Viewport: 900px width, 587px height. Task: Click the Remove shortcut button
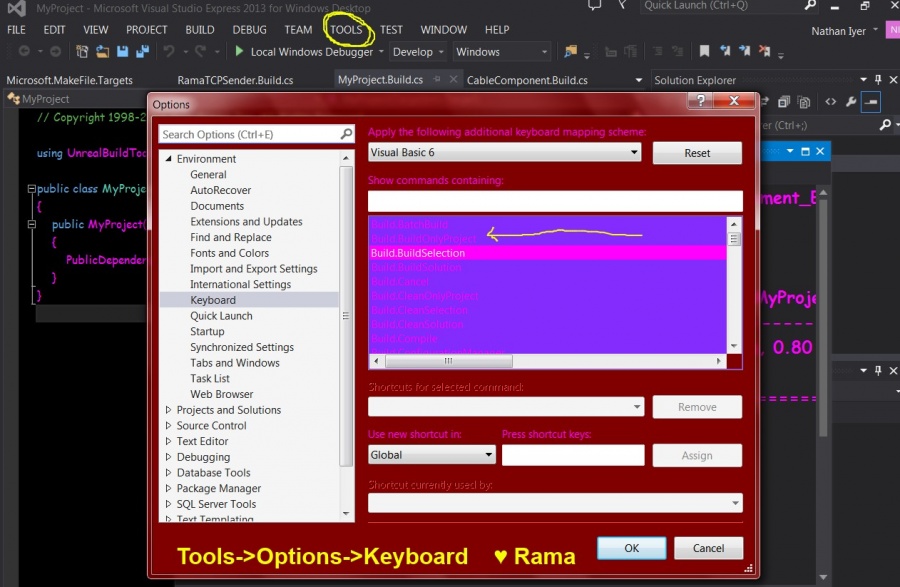[697, 407]
